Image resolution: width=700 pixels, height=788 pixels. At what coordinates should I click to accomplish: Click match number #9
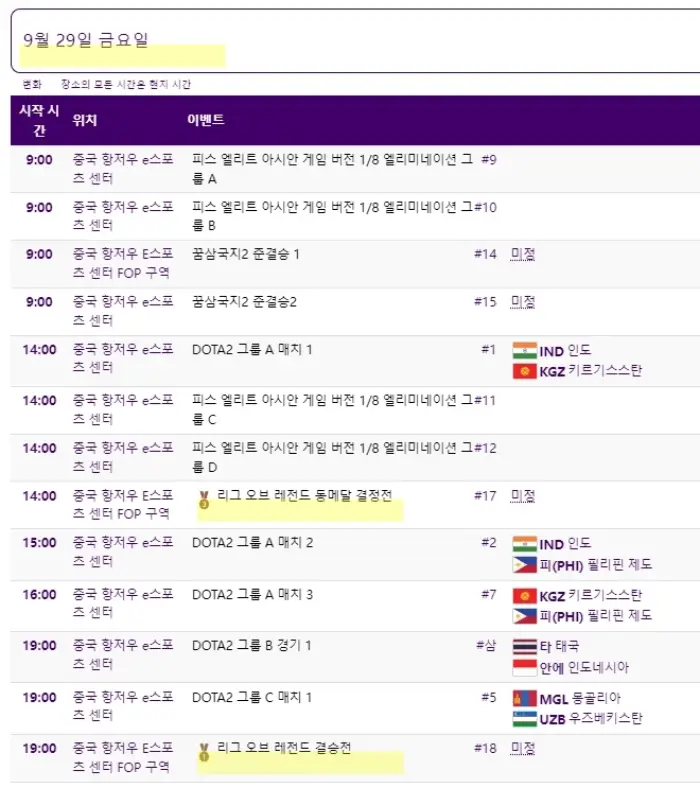click(x=489, y=160)
